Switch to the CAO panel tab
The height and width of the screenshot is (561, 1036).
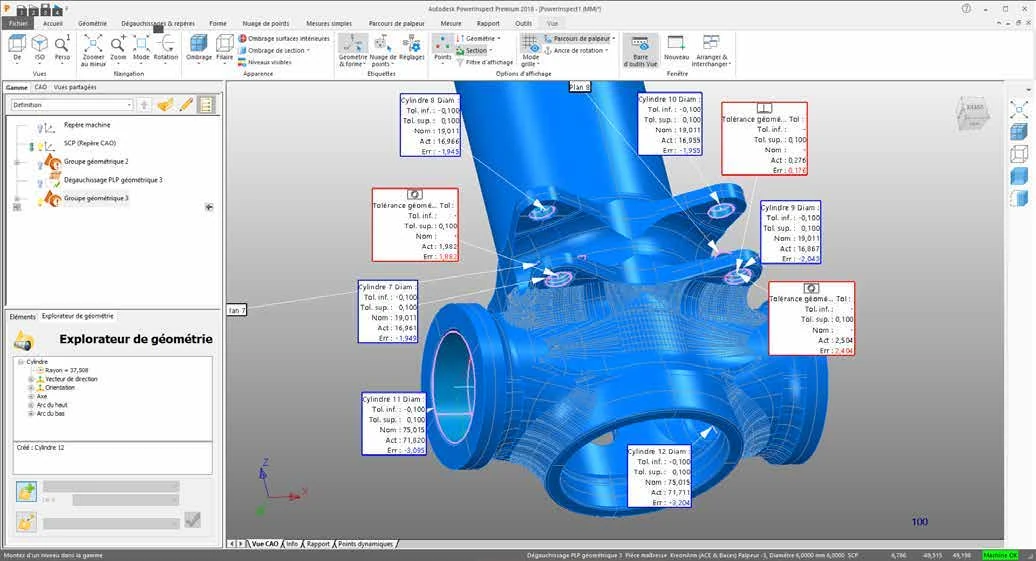pyautogui.click(x=40, y=87)
